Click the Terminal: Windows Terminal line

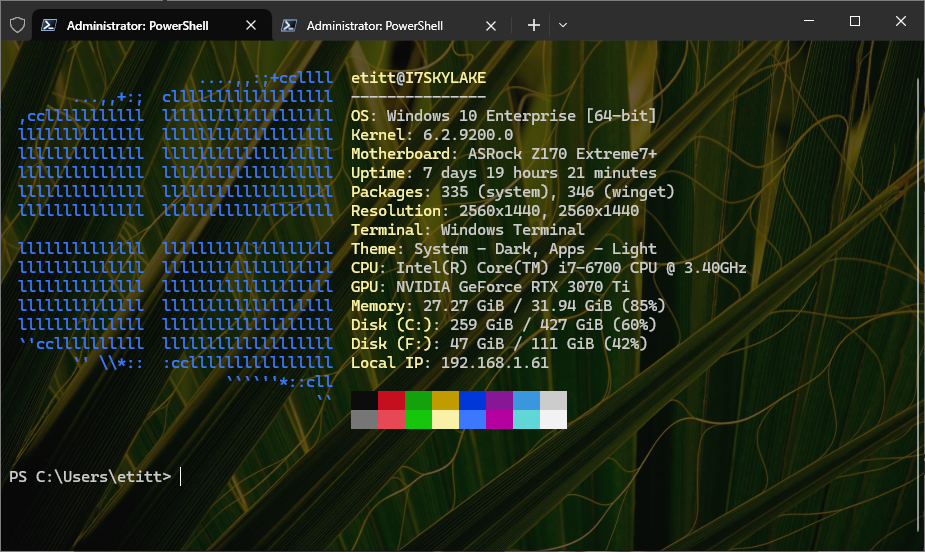coord(468,229)
